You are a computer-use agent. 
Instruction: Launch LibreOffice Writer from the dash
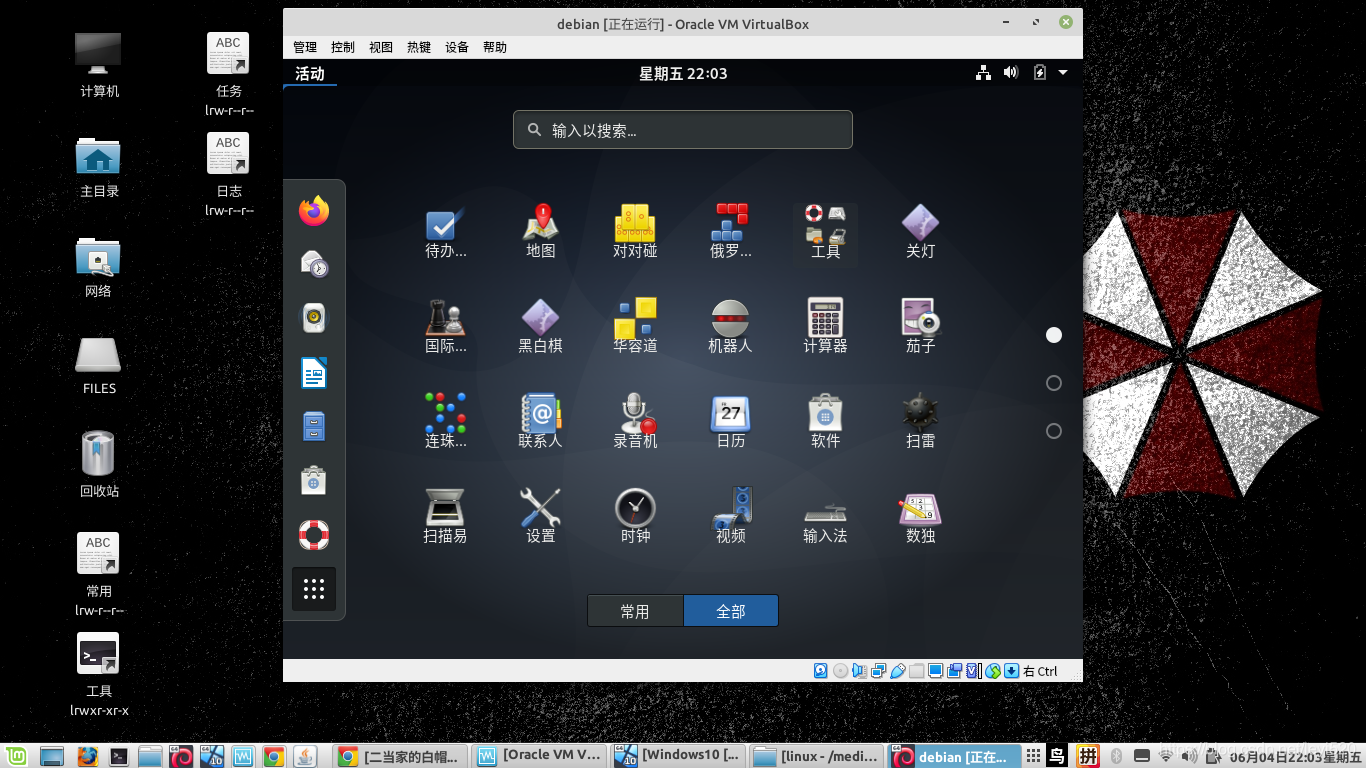point(314,373)
